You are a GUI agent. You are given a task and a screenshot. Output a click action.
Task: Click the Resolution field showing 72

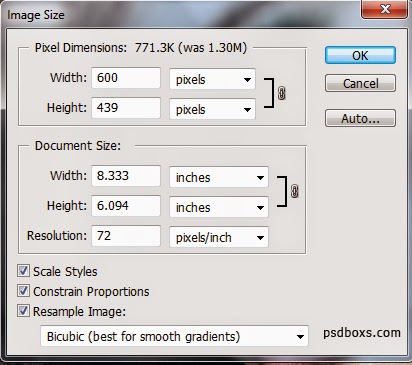point(126,236)
